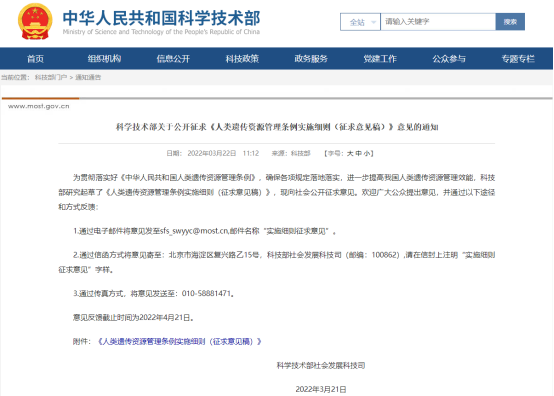The image size is (554, 396).
Task: Click the fax number 010-58881471
Action: coord(206,294)
